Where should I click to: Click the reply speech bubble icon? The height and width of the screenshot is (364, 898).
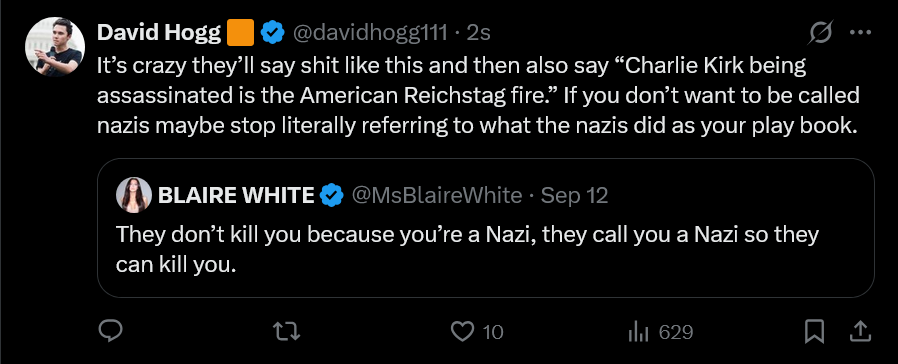tap(111, 331)
